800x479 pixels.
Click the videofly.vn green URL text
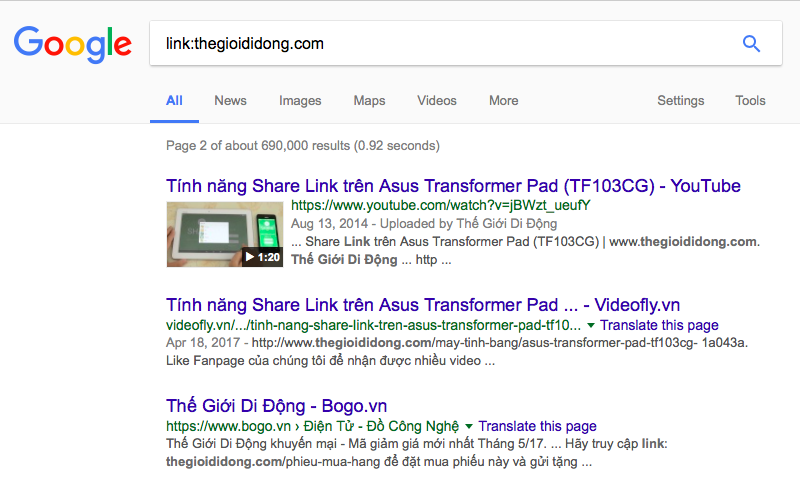point(373,325)
